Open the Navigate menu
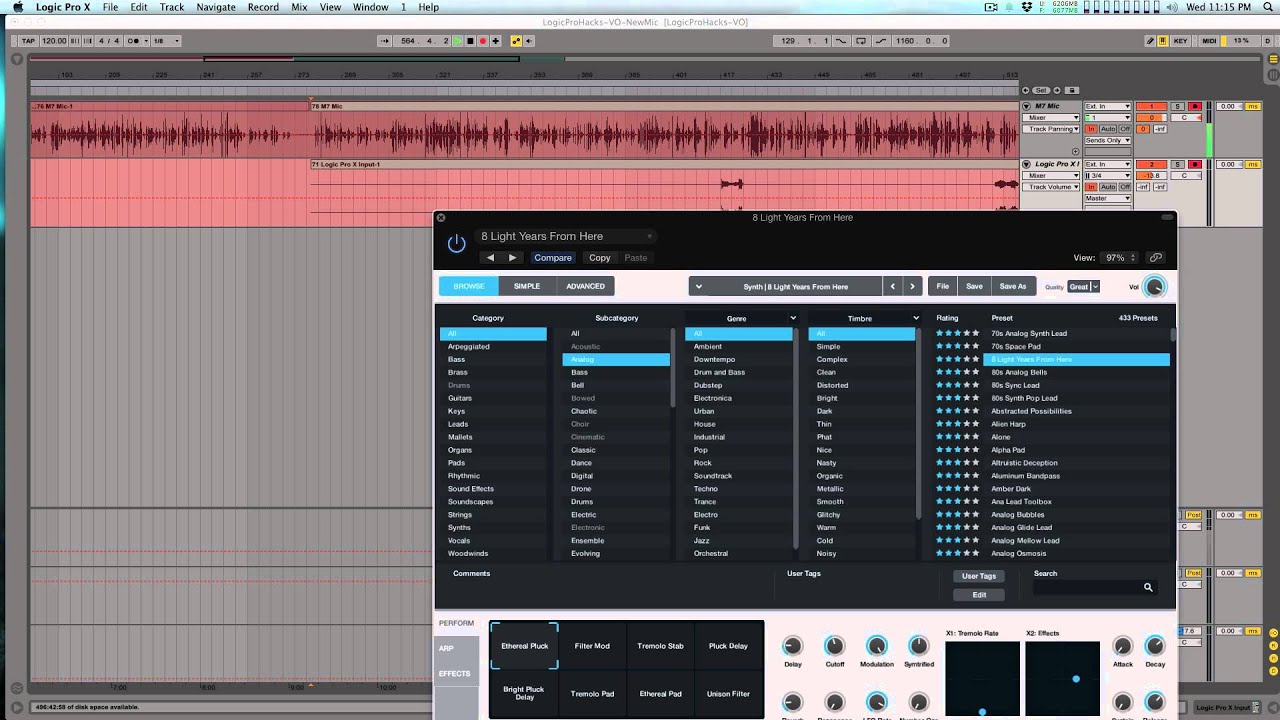Viewport: 1280px width, 720px height. [216, 7]
